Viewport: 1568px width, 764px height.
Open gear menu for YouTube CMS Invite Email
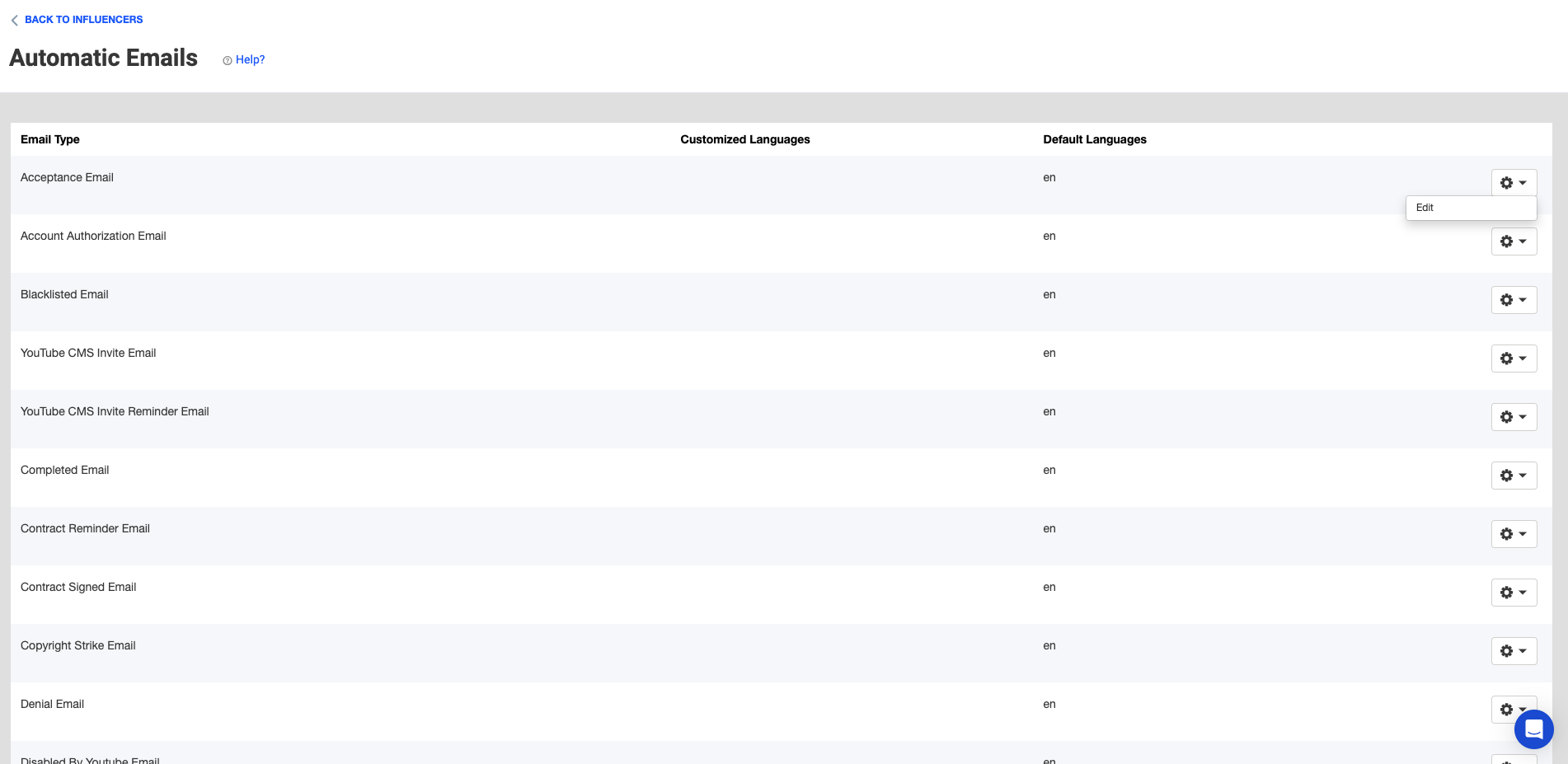[x=1514, y=359]
